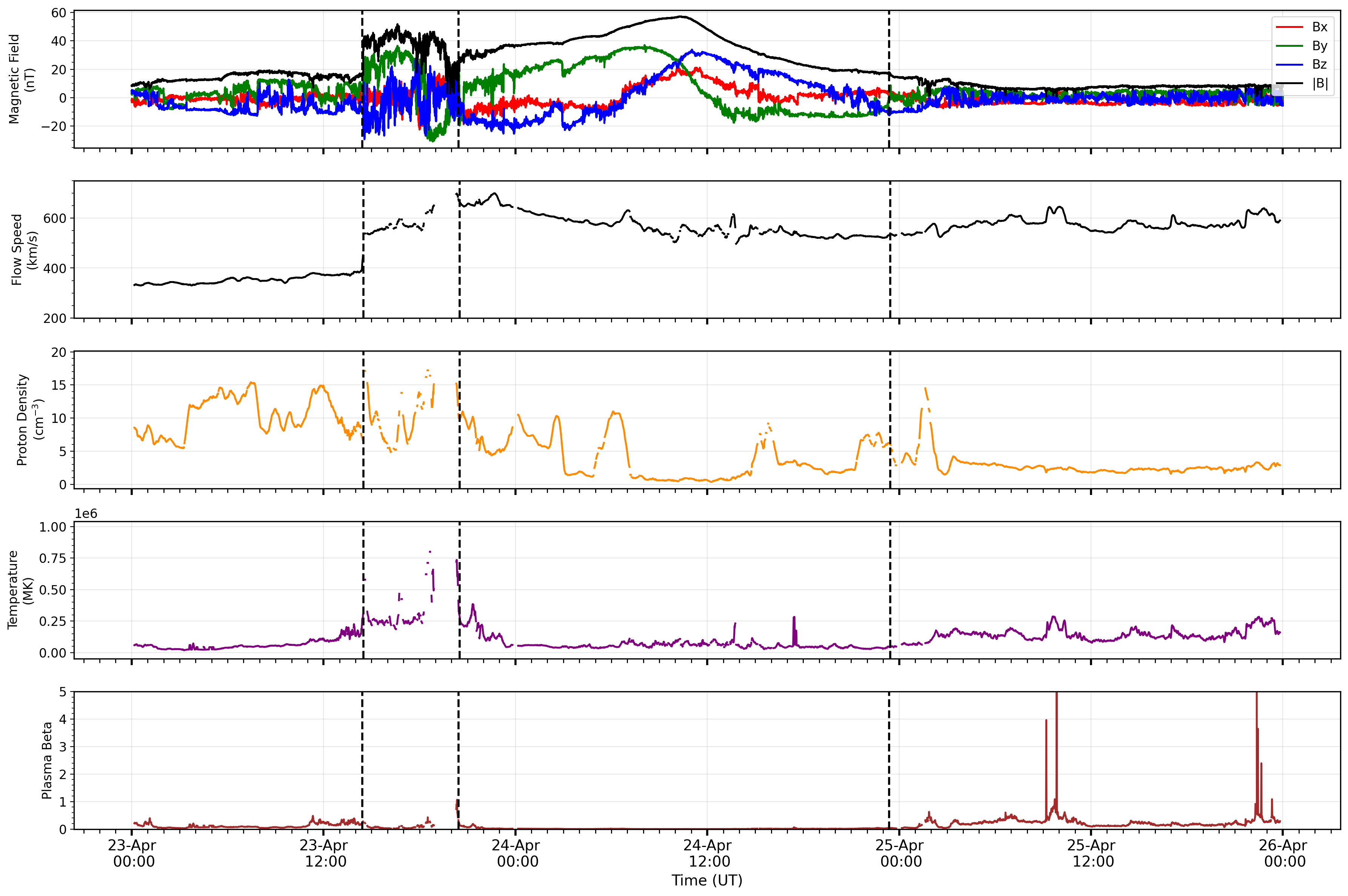This screenshot has height=896, width=1348.
Task: Click the 1e6 exponent label above temperature
Action: point(86,514)
